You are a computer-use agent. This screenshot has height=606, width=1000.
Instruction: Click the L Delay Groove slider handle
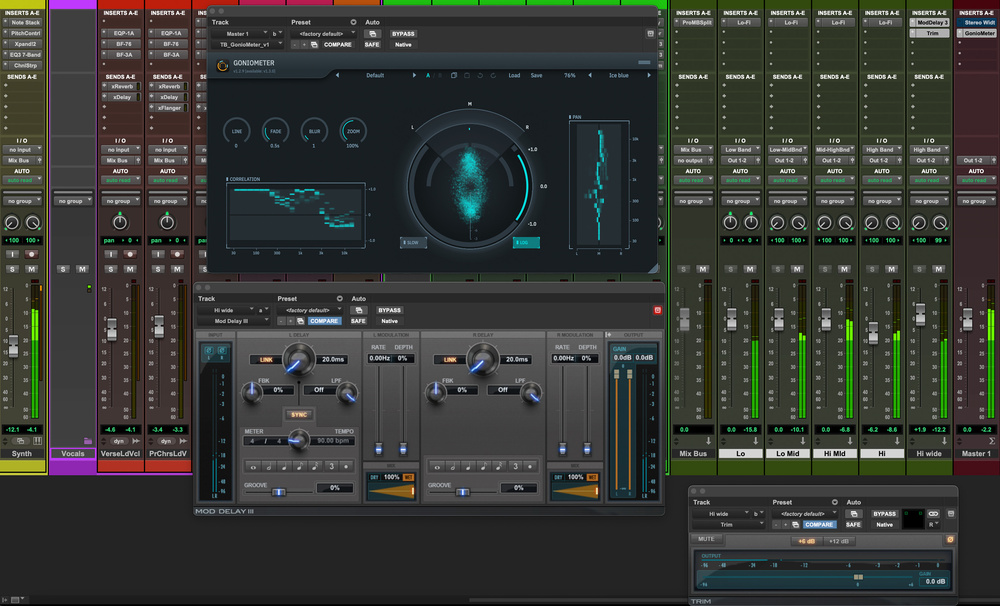coord(279,491)
